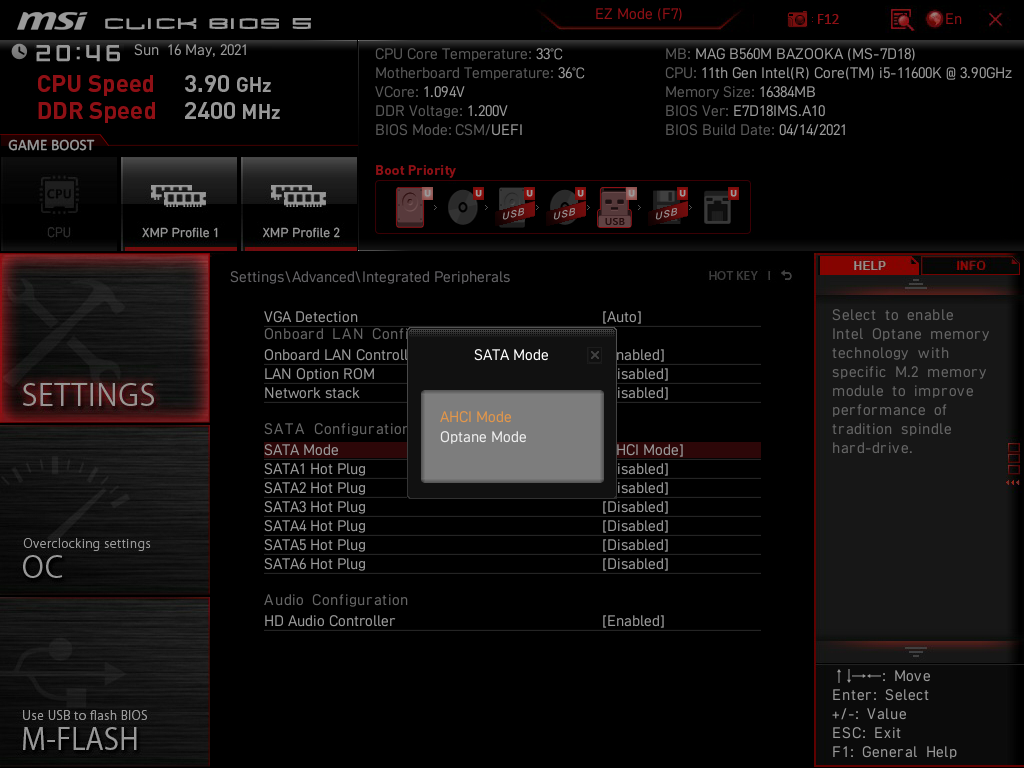Change SATA3 Hot Plug [Disabled] value
The image size is (1024, 768).
pyautogui.click(x=635, y=507)
